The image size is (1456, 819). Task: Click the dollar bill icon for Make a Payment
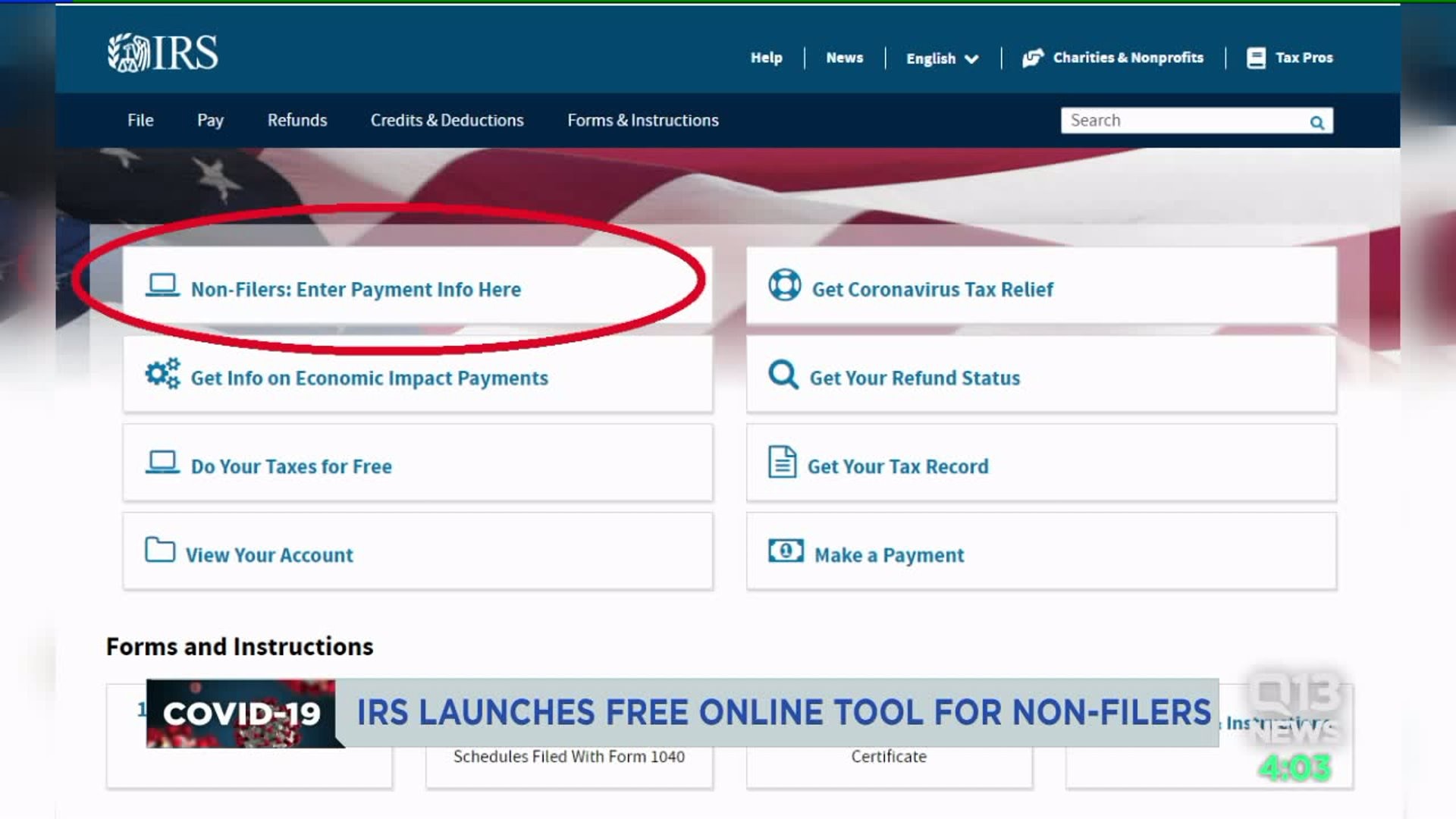[x=786, y=551]
